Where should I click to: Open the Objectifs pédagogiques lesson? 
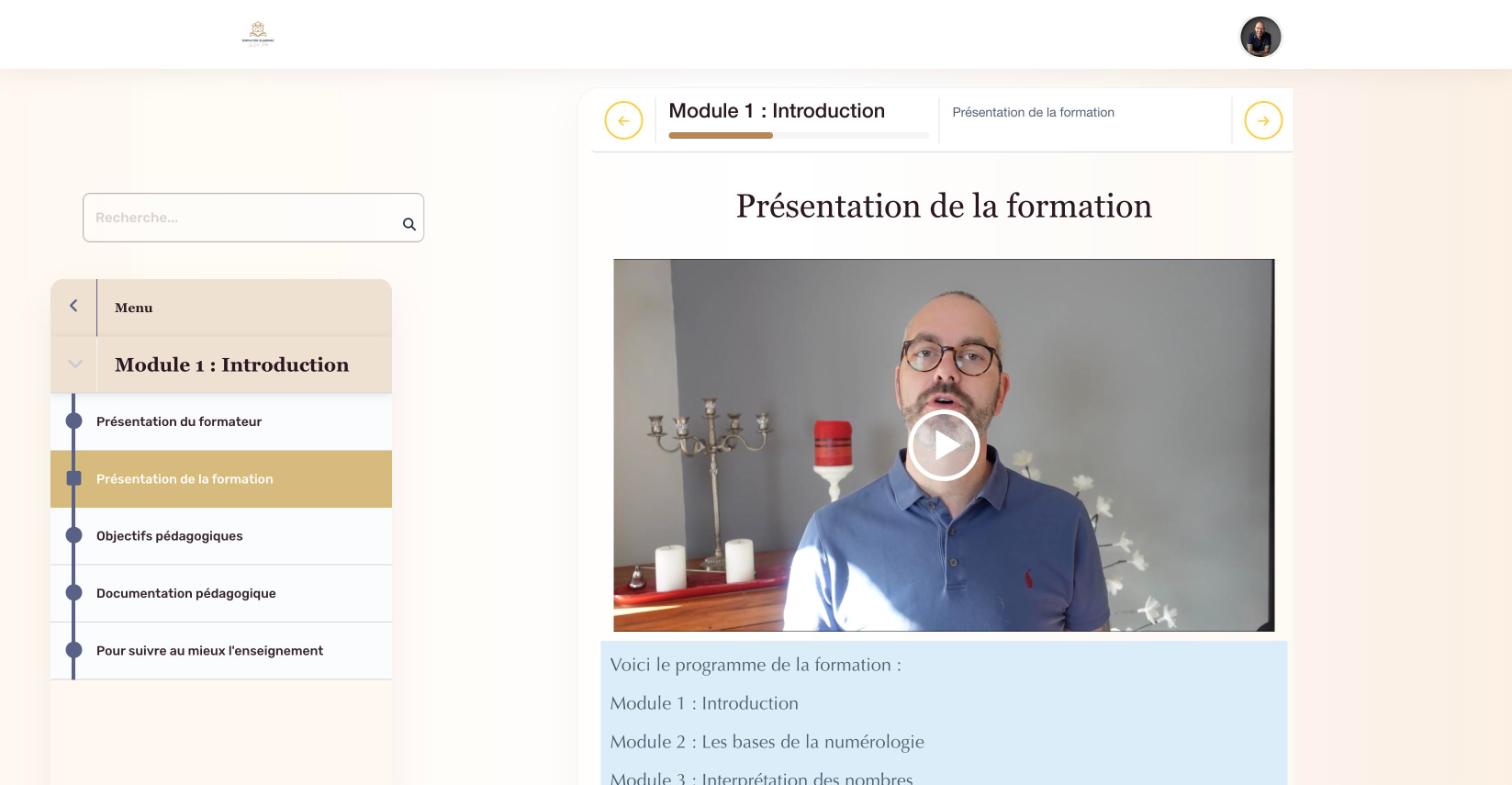tap(221, 536)
